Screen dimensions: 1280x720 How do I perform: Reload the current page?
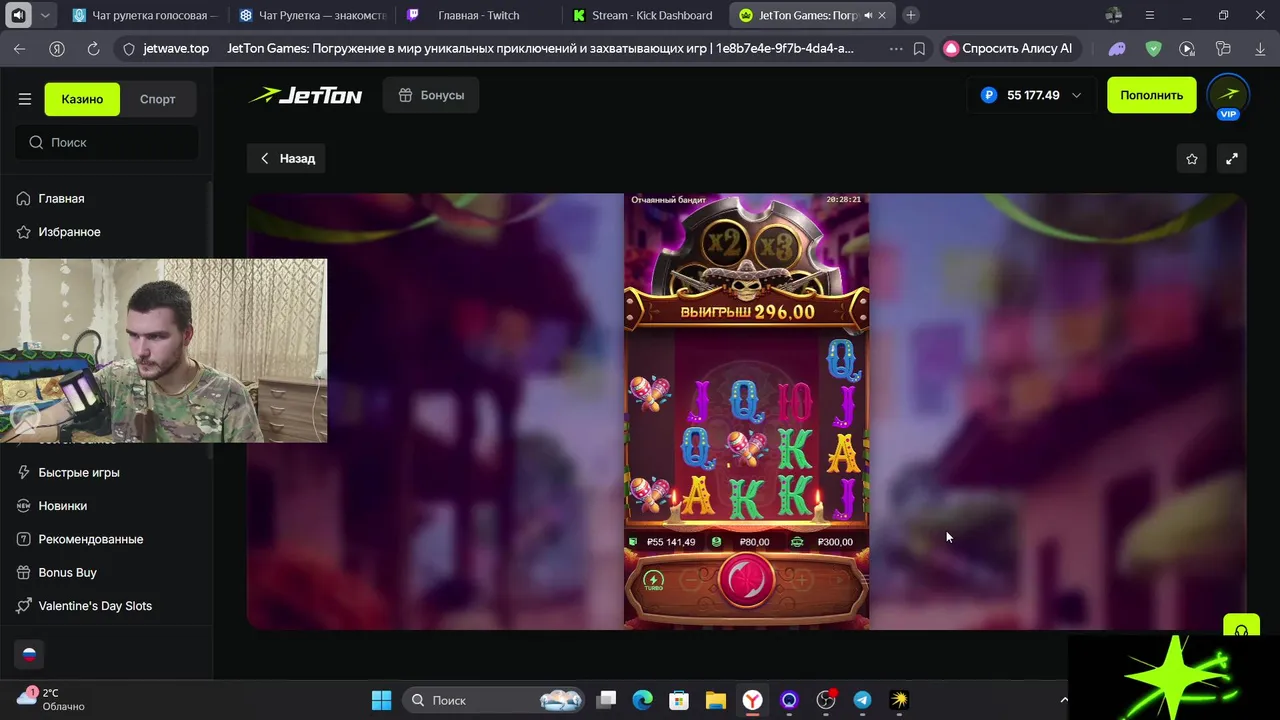coord(93,48)
